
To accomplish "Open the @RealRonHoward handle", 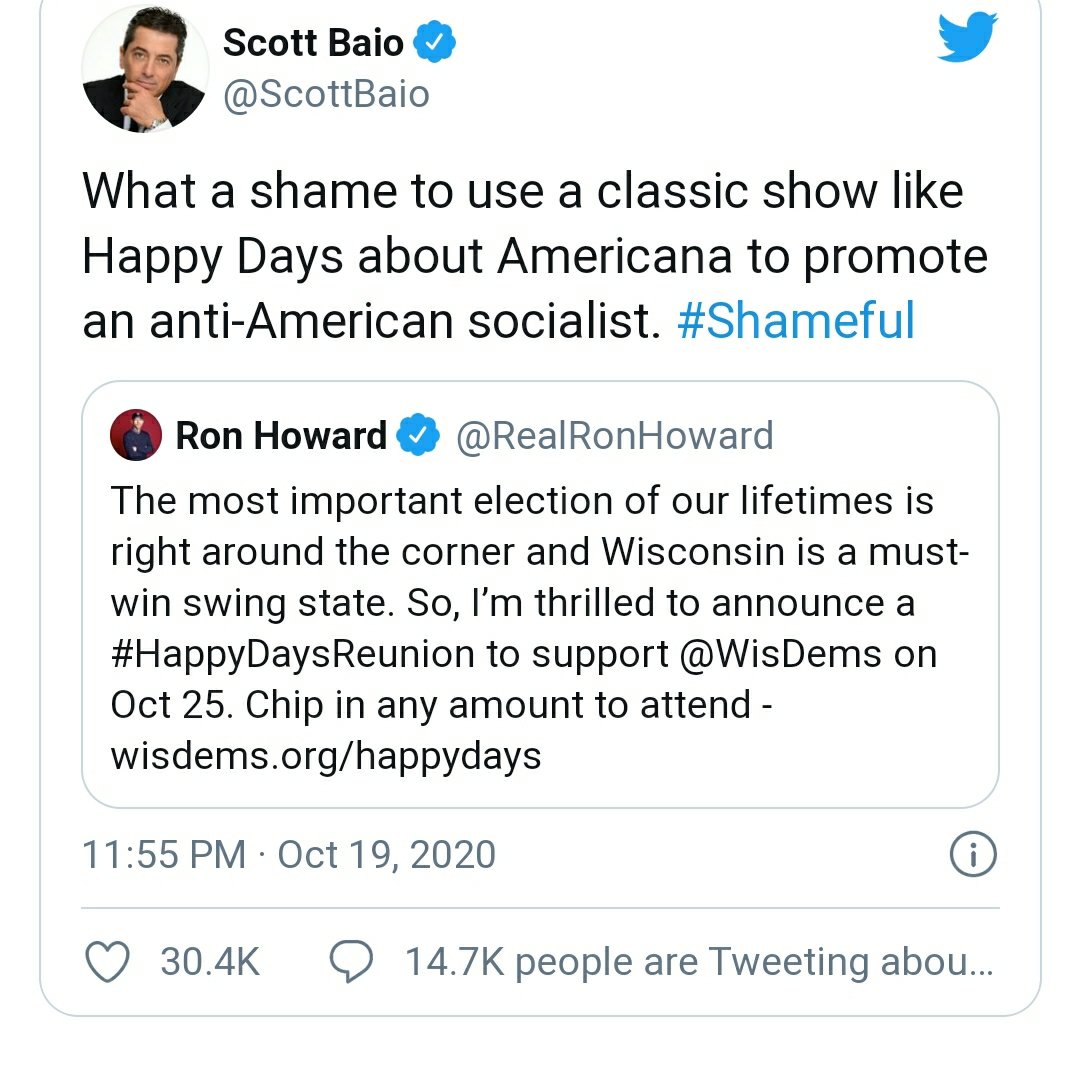I will point(614,435).
